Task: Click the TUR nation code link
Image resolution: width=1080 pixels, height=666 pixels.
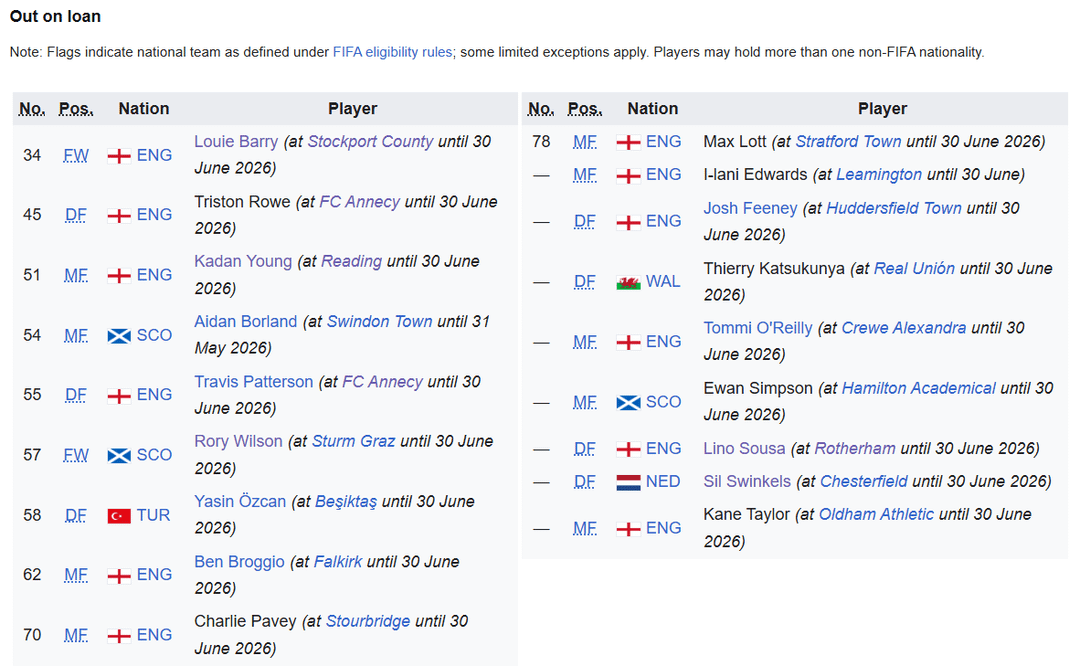Action: pos(154,515)
